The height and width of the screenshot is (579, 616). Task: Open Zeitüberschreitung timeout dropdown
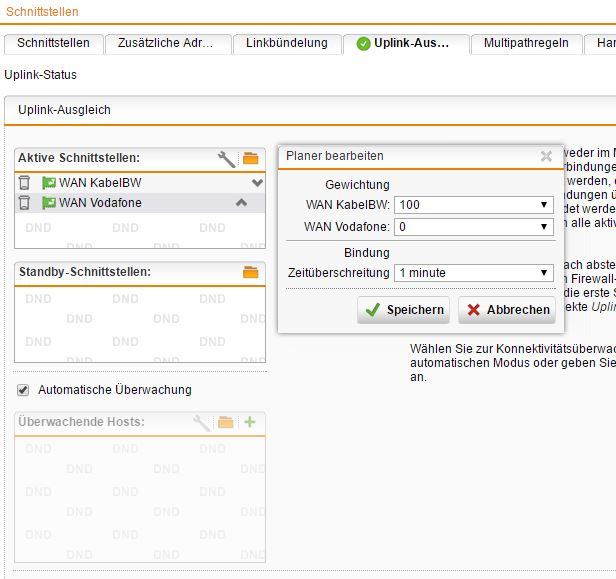[474, 272]
